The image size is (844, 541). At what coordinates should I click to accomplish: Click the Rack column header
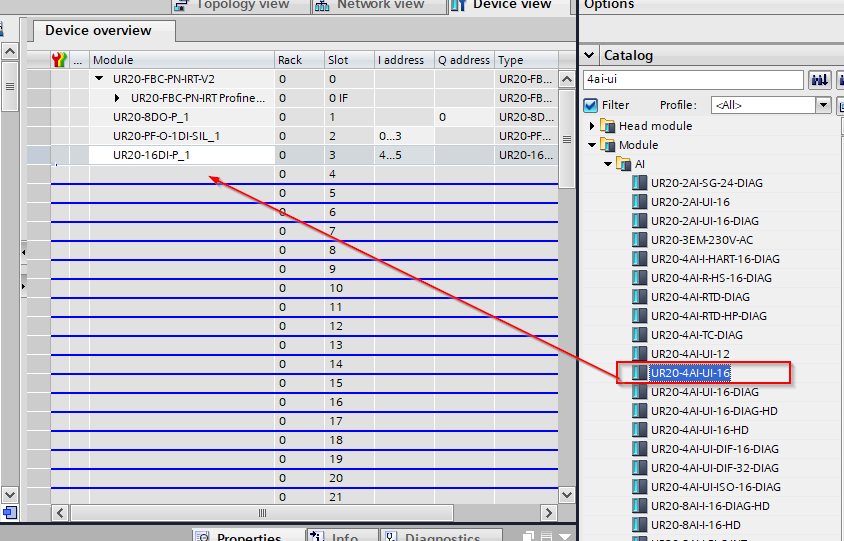tap(299, 60)
